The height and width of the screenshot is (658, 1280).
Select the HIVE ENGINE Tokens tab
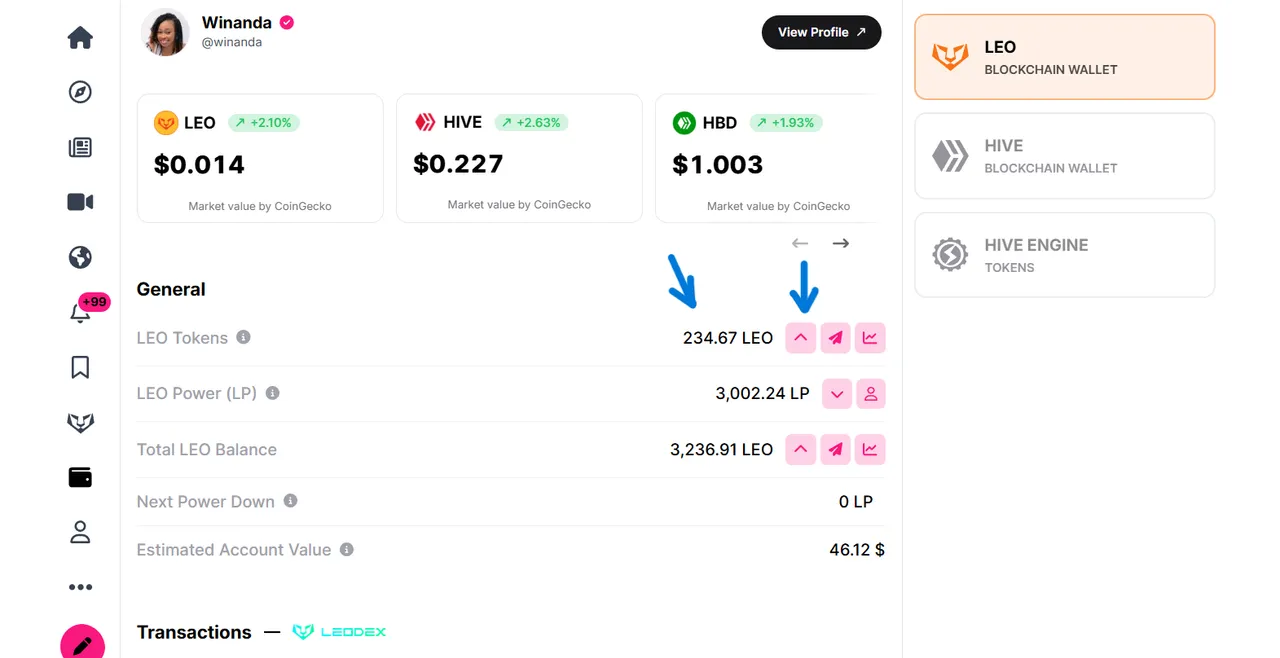[1065, 255]
